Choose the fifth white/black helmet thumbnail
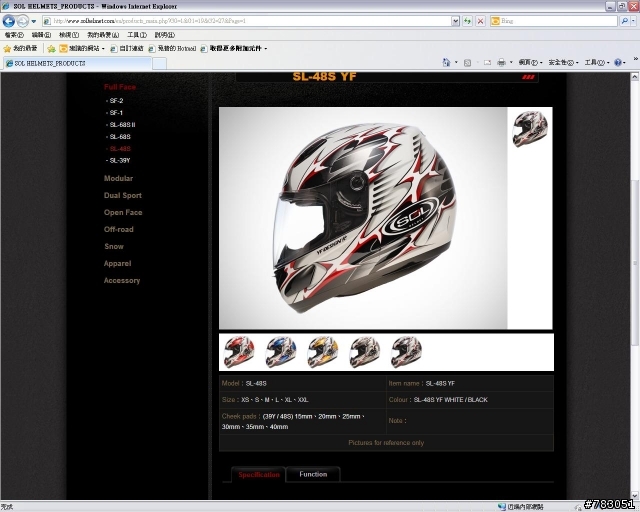This screenshot has width=640, height=512. coord(406,352)
